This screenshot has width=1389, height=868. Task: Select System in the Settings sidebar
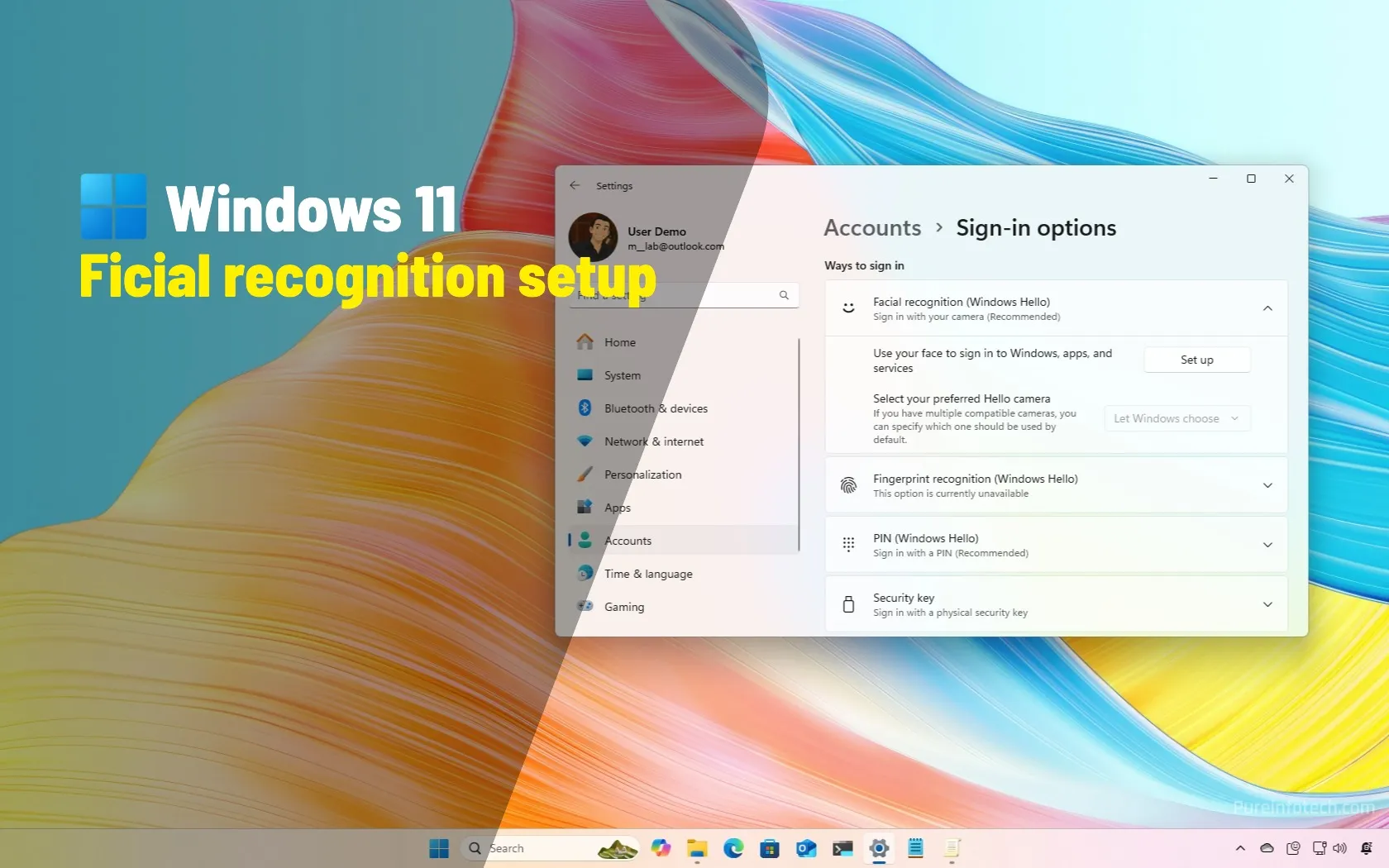(622, 374)
